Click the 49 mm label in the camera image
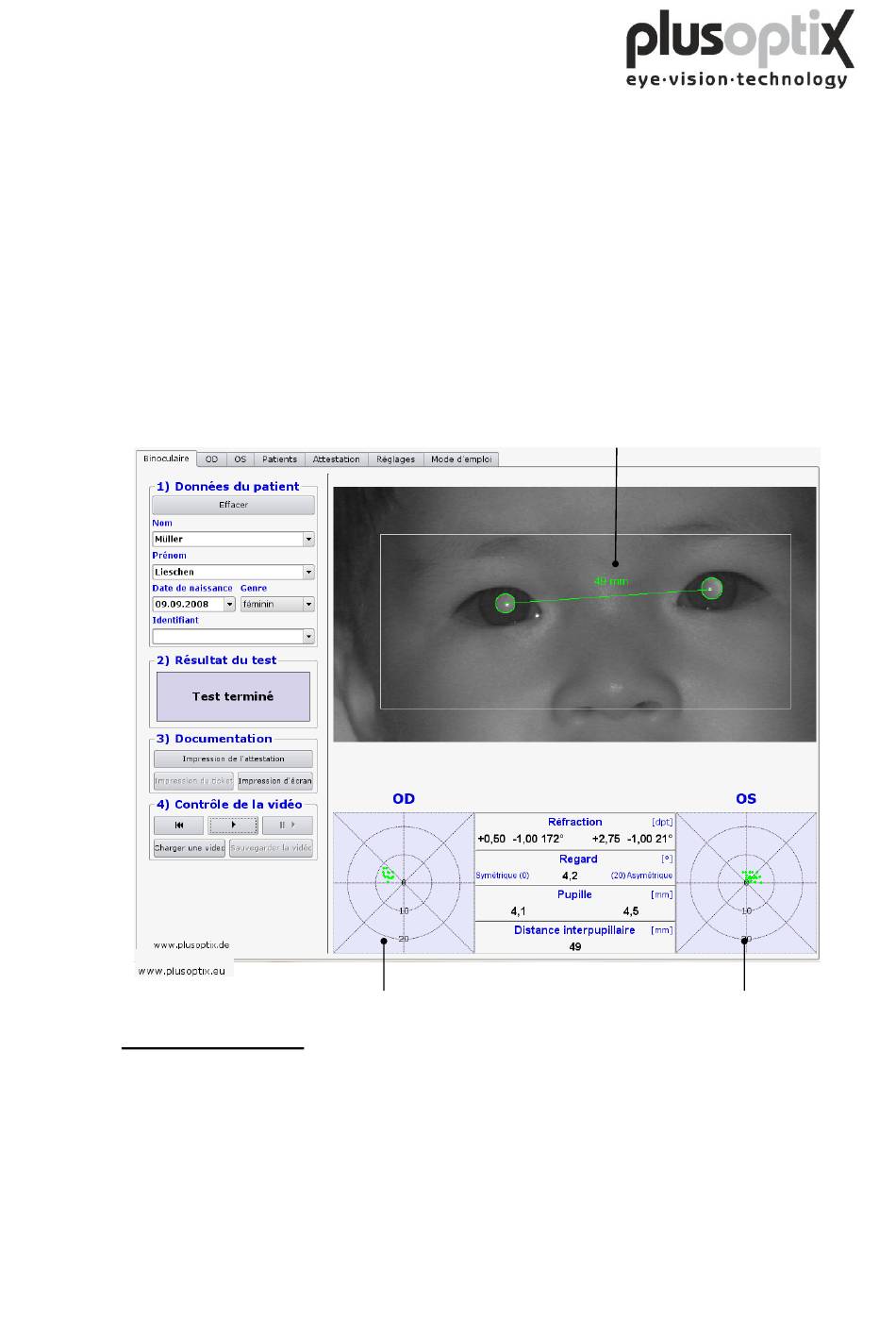Viewport: 896px width, 1318px height. 610,582
